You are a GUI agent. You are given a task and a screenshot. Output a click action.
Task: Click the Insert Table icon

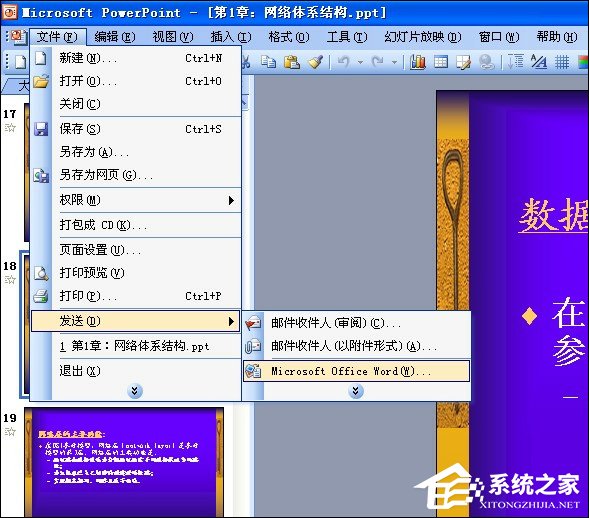[x=441, y=62]
